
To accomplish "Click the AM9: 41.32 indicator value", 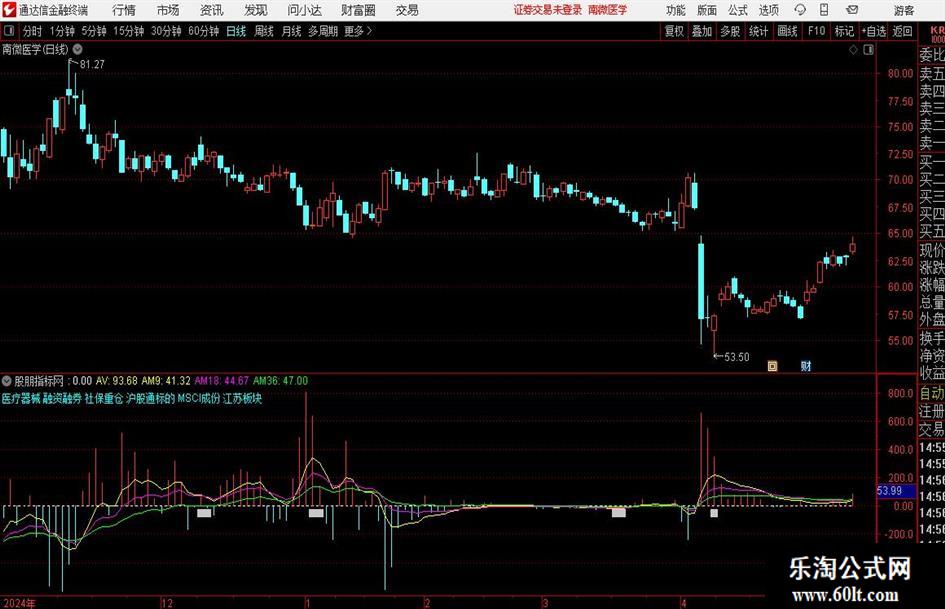I will (x=166, y=381).
